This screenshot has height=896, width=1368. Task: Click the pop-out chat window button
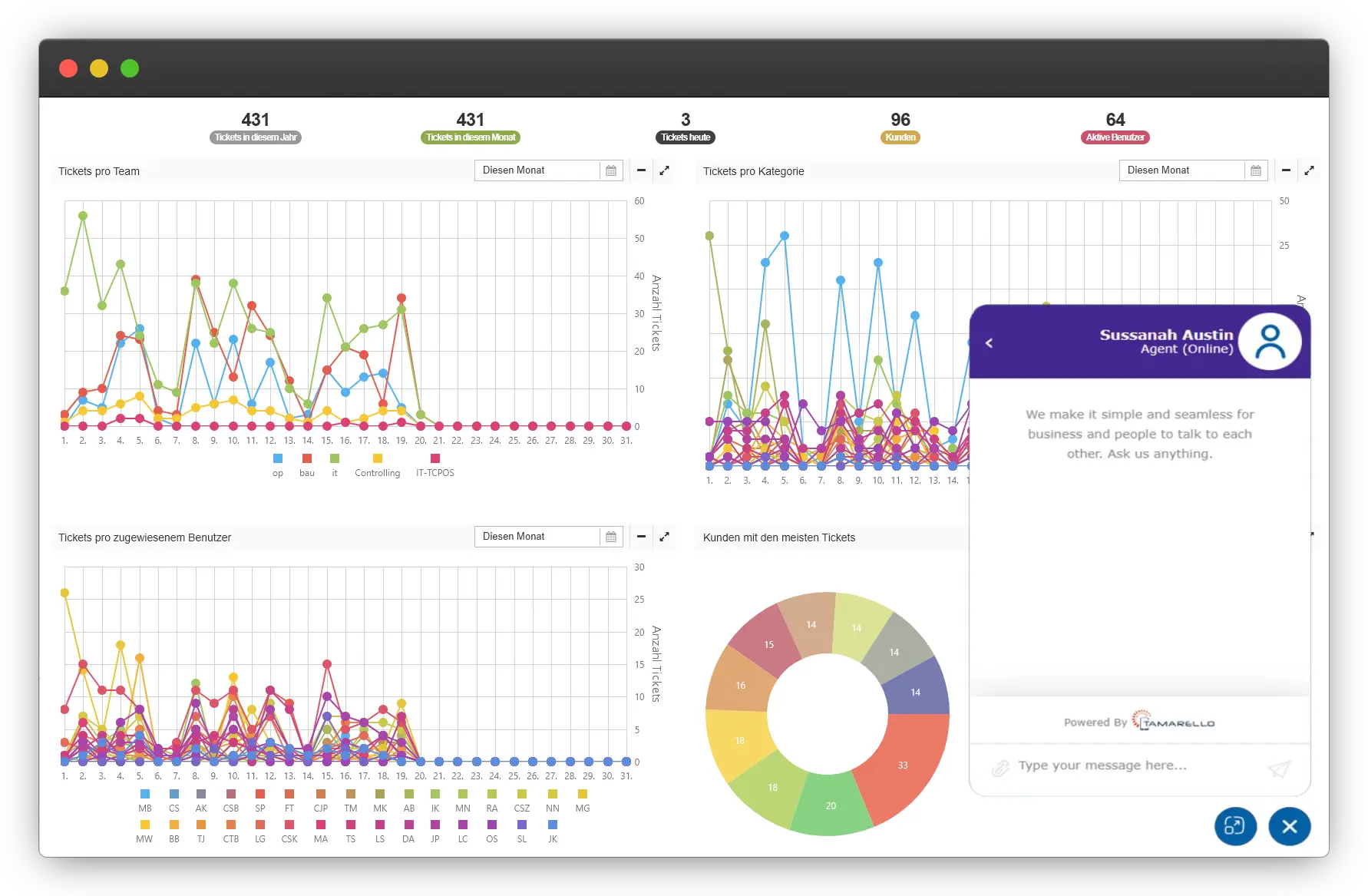1235,826
